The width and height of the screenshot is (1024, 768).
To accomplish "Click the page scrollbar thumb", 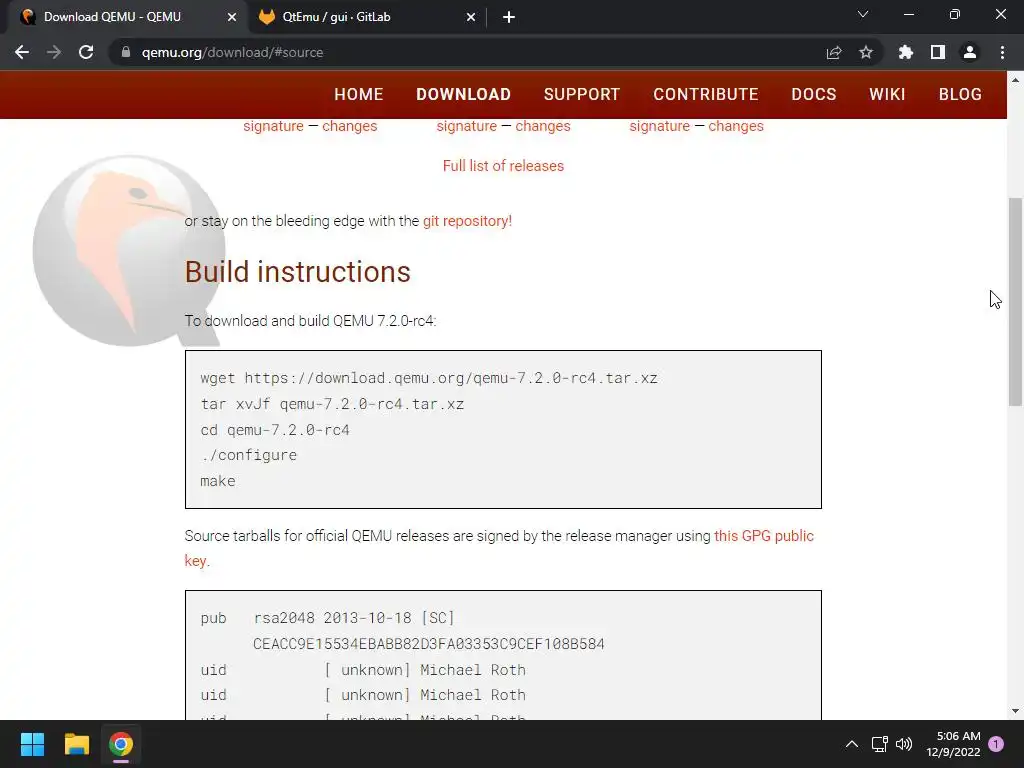I will pos(1015,302).
